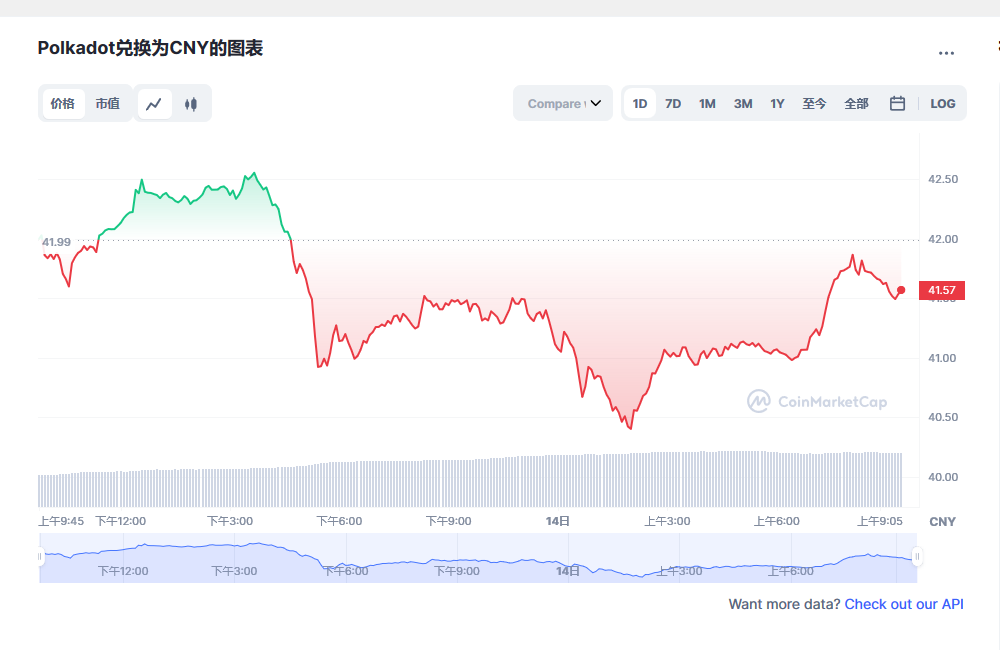
Task: Click the CNY currency axis label
Action: coord(943,522)
